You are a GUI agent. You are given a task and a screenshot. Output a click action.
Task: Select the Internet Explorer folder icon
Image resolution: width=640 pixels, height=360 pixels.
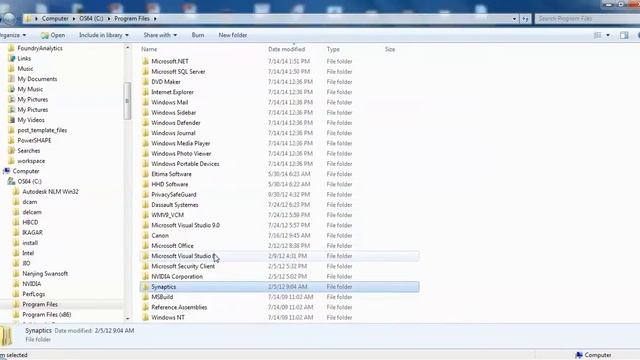pos(145,92)
